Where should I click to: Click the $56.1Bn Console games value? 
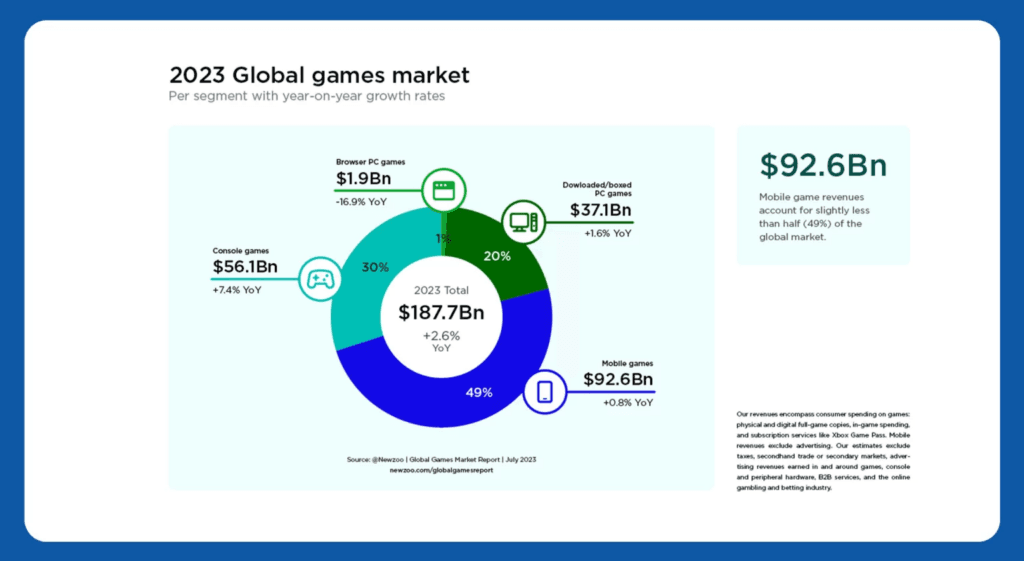(x=245, y=268)
